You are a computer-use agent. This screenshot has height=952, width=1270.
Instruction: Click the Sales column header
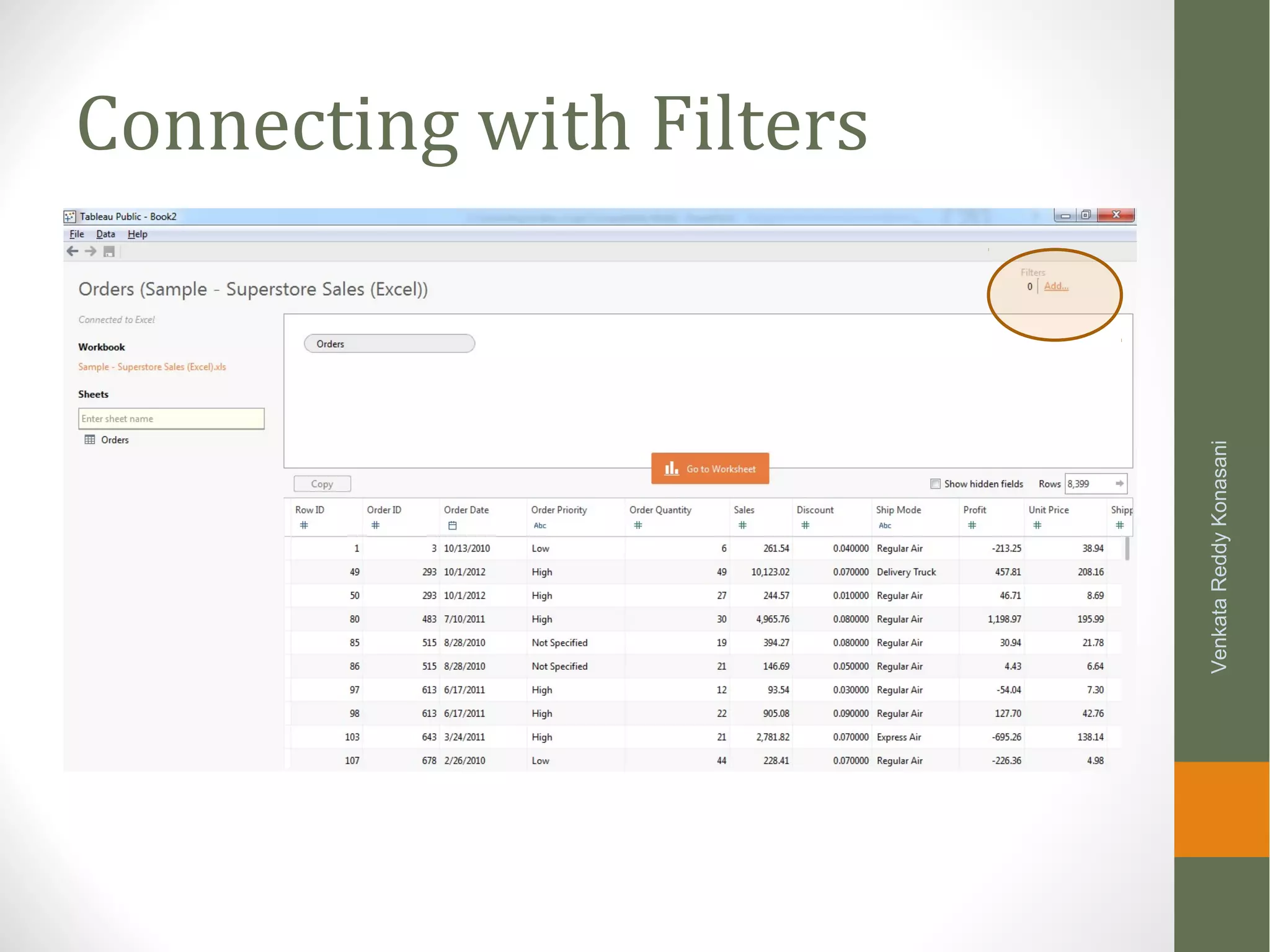(x=744, y=510)
